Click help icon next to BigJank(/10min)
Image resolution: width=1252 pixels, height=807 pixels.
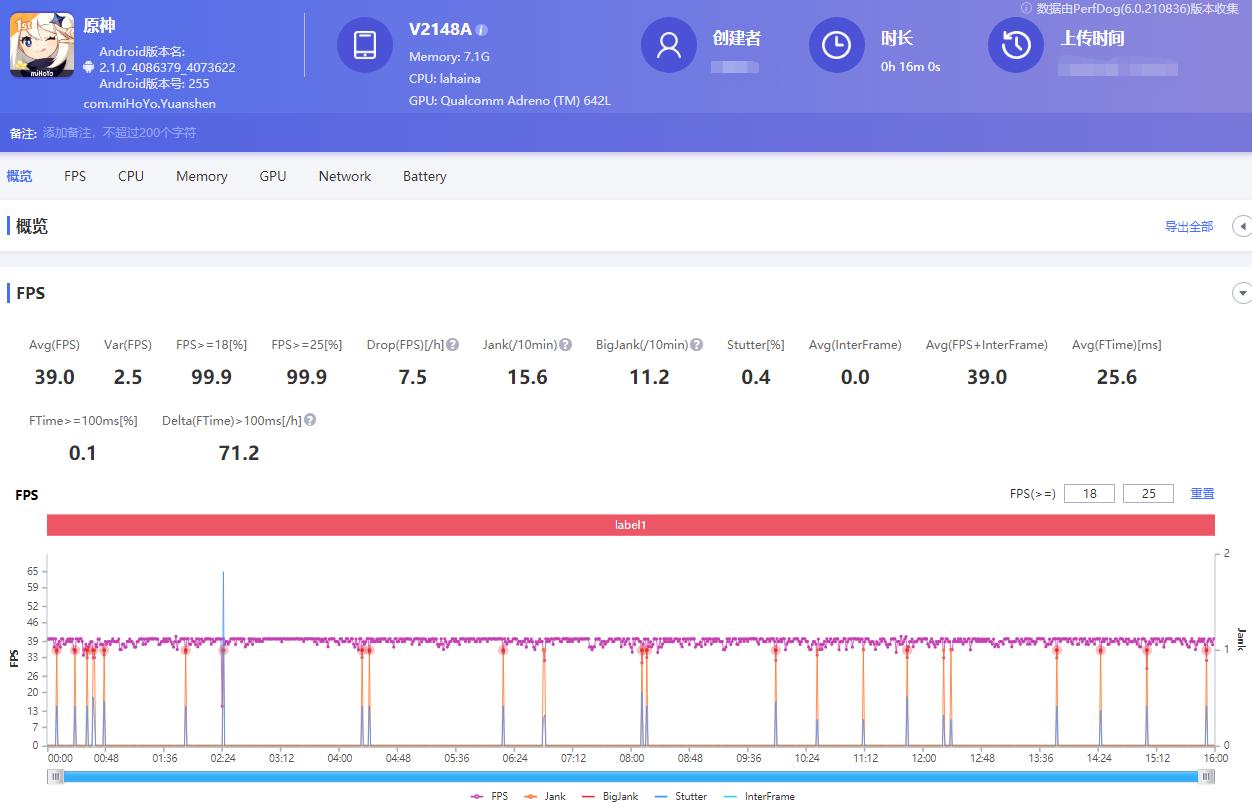(696, 345)
